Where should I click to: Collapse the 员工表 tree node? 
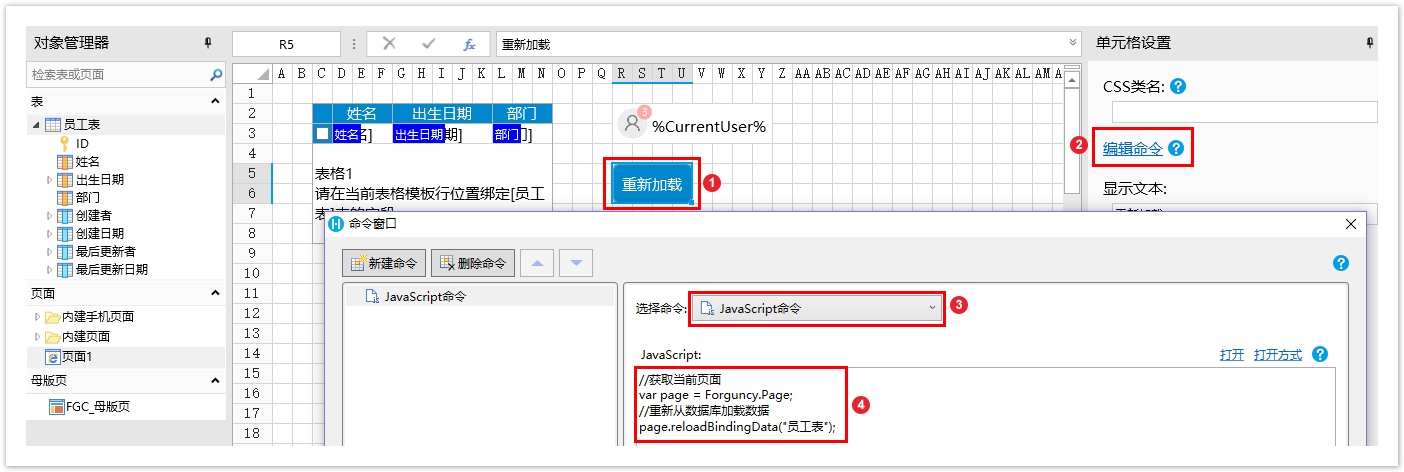[x=37, y=125]
